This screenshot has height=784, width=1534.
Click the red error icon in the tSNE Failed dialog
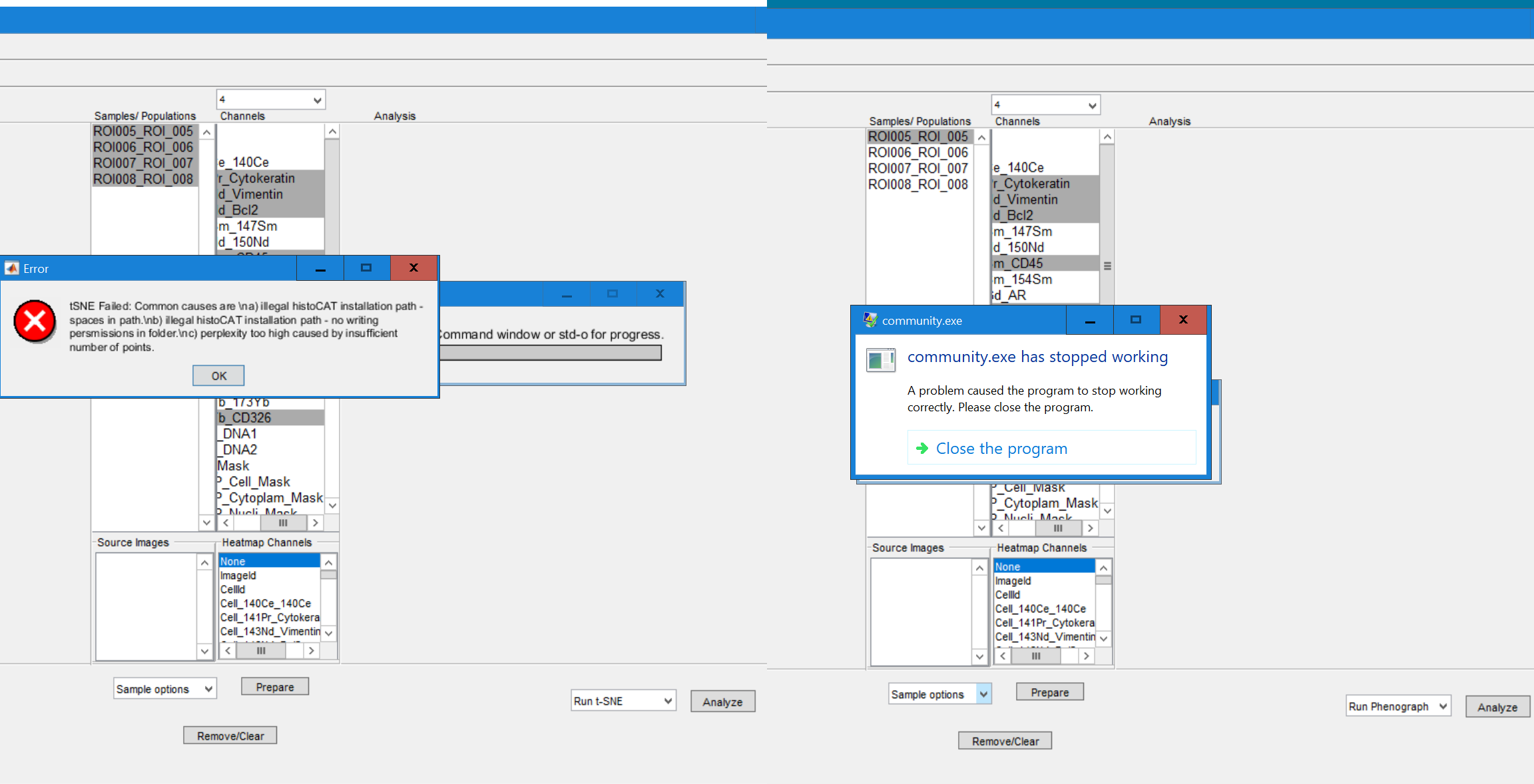35,321
